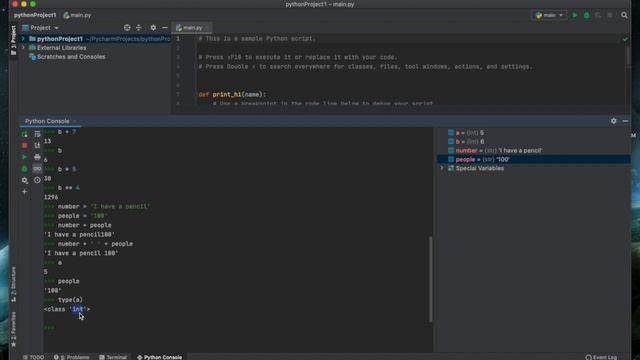The height and width of the screenshot is (360, 640).
Task: Click the 'I have a pencil 100' output
Action: click(81, 253)
